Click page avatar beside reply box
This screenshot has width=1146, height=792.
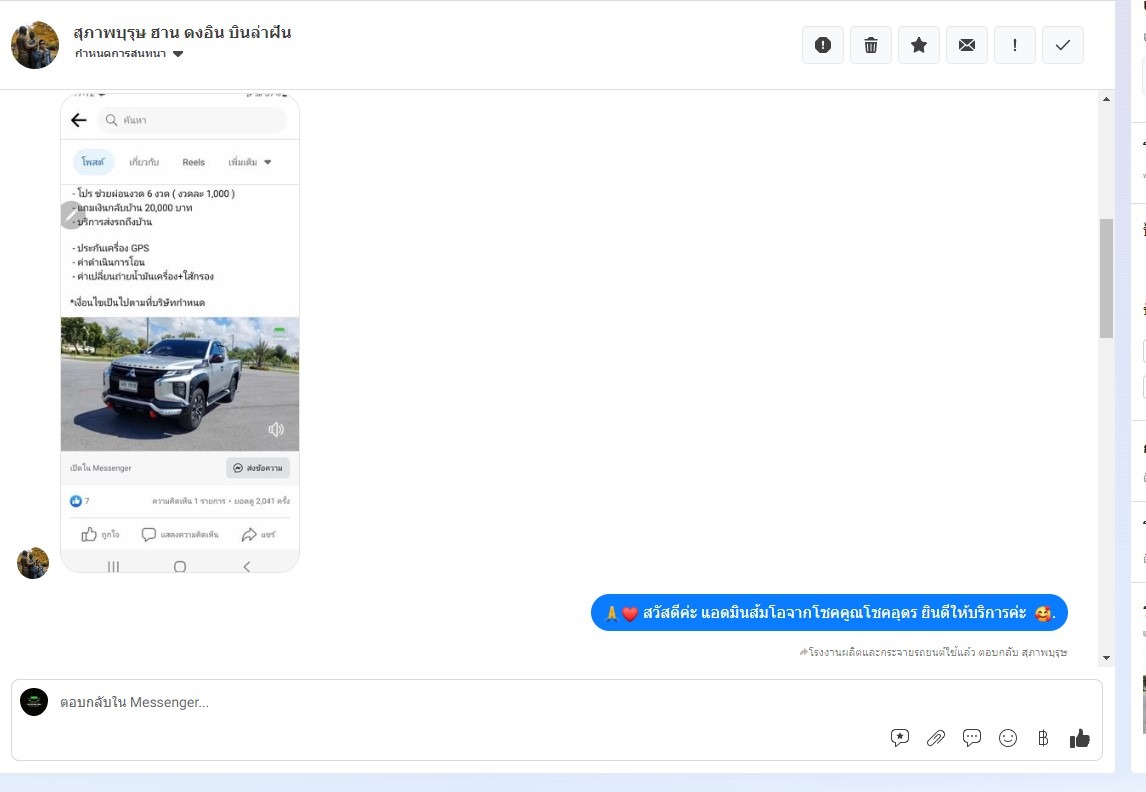[x=34, y=702]
